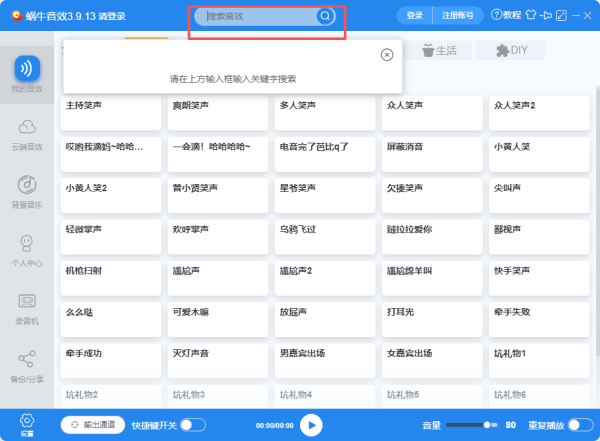
Task: Play the 欢呼掌声 sound effect
Action: 218,237
